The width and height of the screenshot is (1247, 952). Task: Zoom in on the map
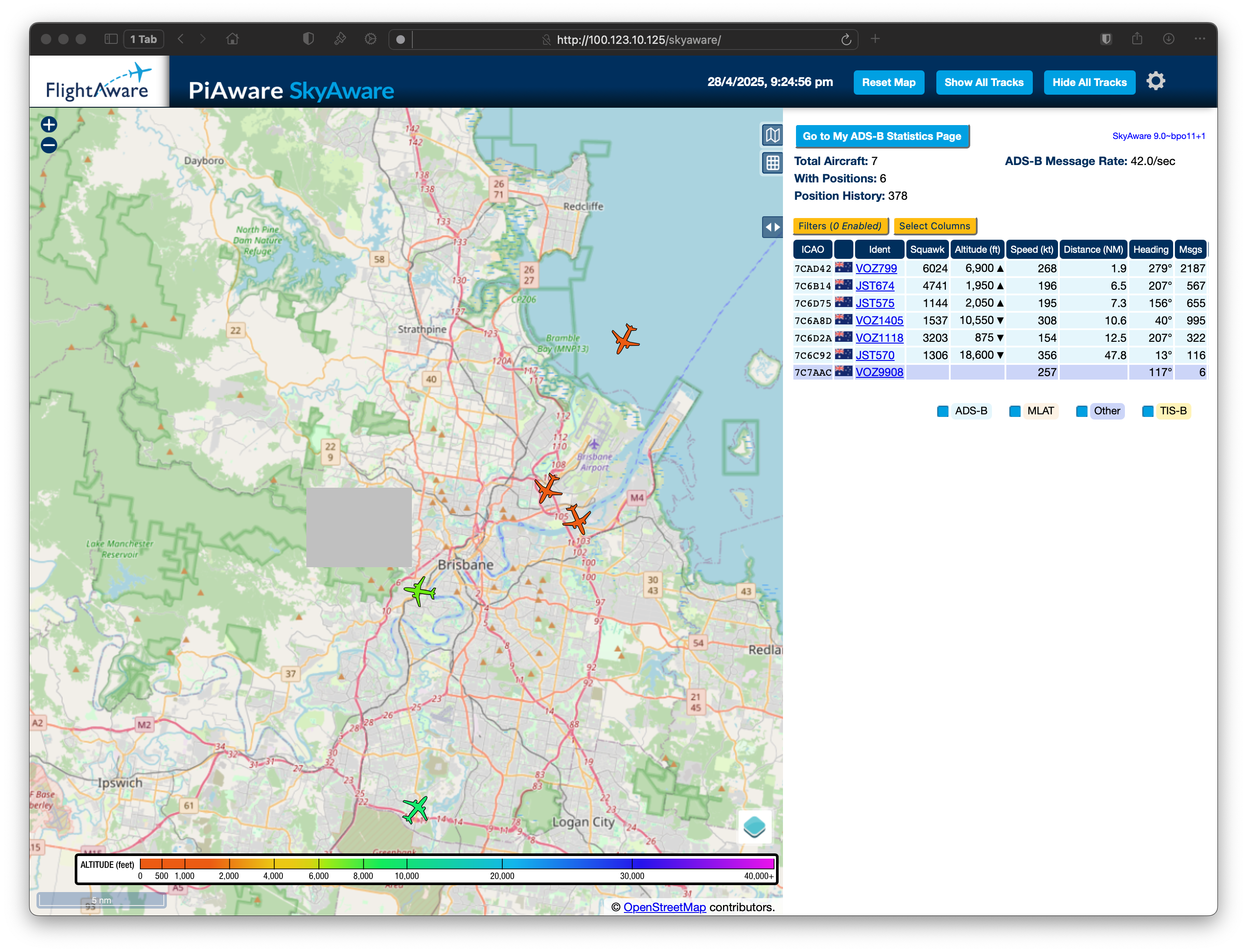pos(49,124)
